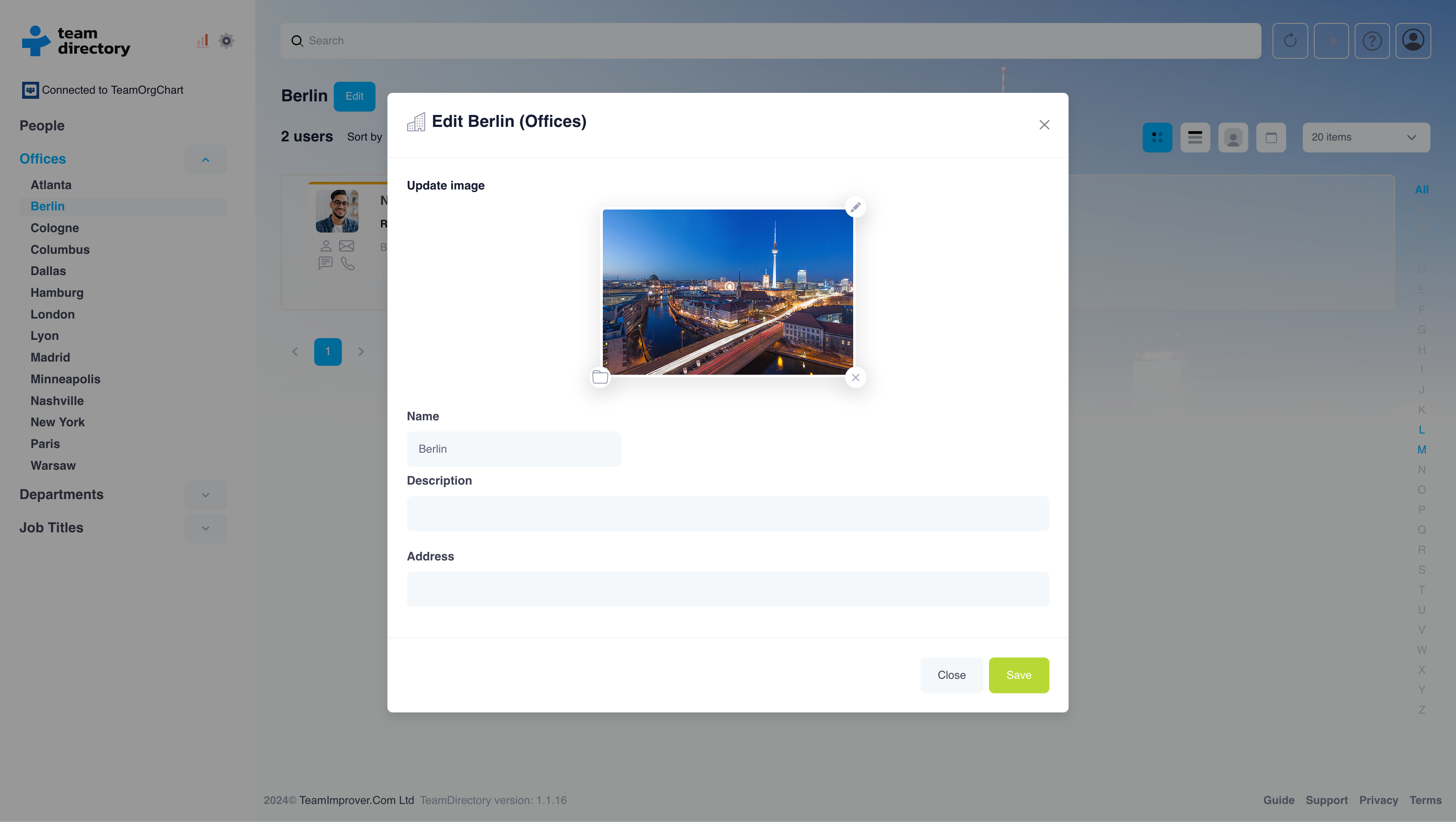The image size is (1456, 824).
Task: Select Nashville office
Action: [x=57, y=401]
